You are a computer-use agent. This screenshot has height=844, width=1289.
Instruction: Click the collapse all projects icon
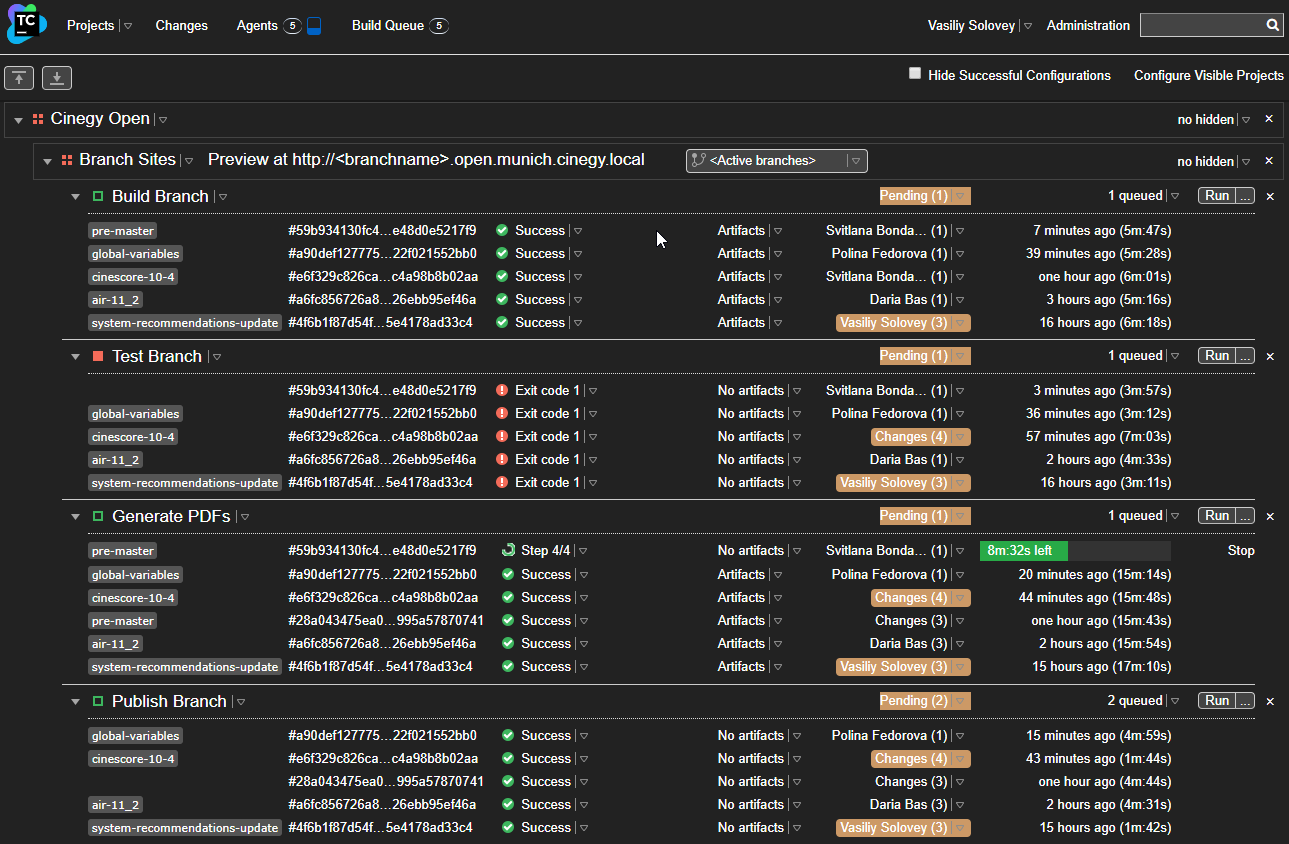point(20,78)
